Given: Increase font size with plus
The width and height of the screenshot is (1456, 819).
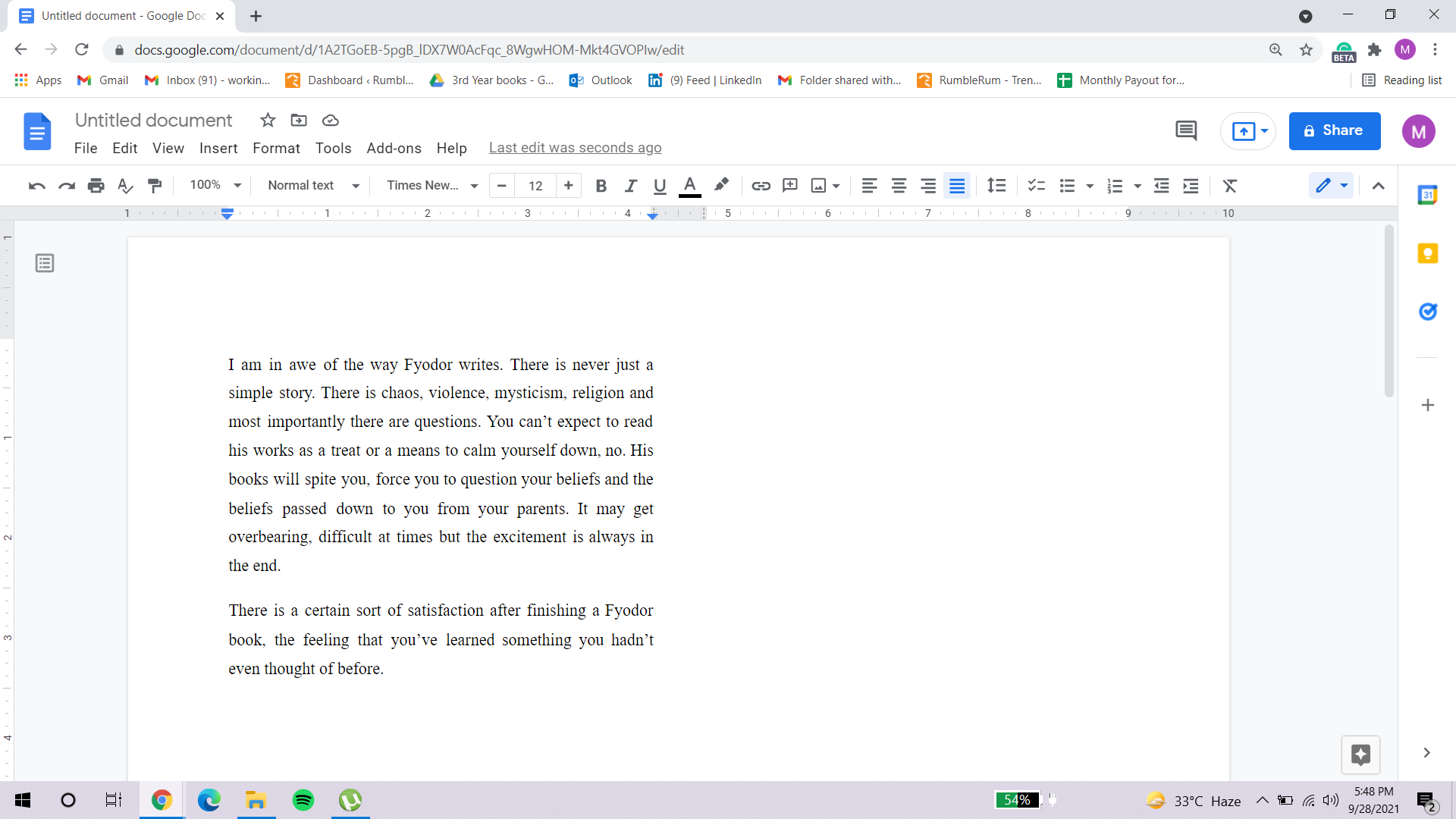Looking at the screenshot, I should click(568, 186).
